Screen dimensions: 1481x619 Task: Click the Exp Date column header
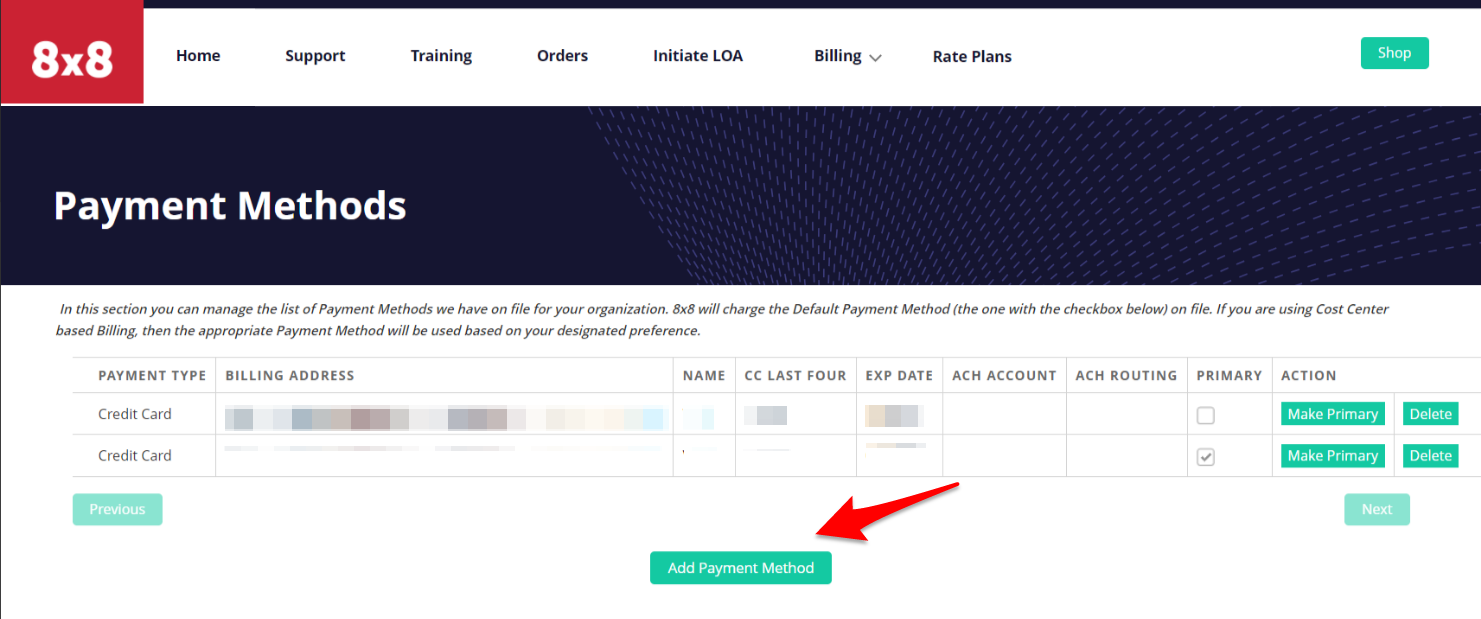pyautogui.click(x=899, y=376)
